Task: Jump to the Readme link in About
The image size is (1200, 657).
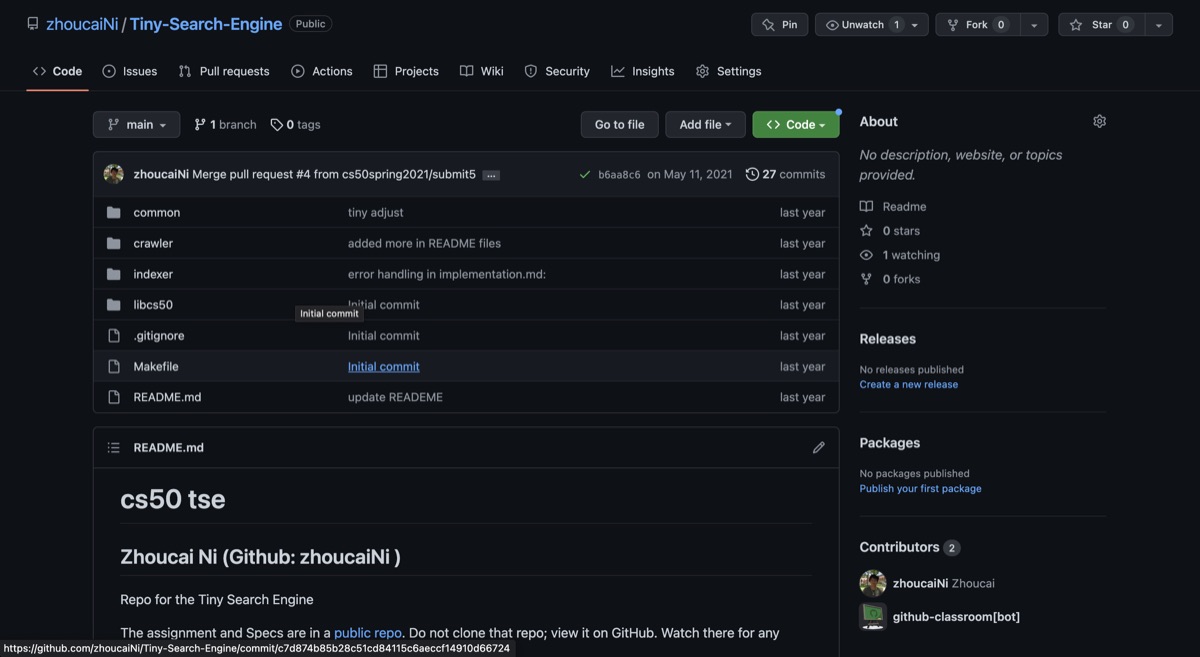Action: coord(893,207)
